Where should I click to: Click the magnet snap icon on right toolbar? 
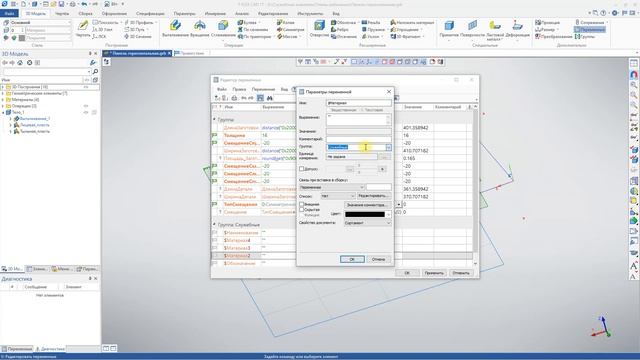(x=633, y=75)
